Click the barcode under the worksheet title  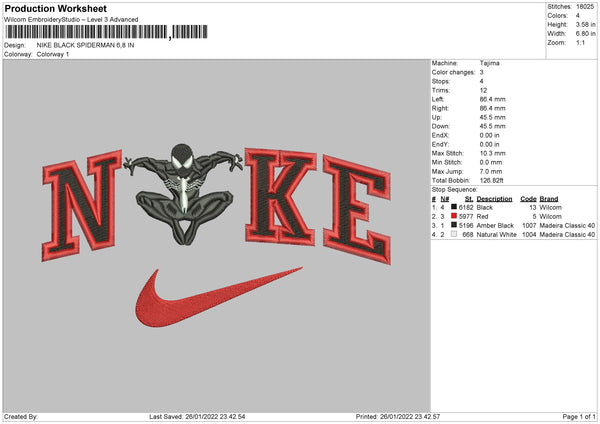(106, 32)
